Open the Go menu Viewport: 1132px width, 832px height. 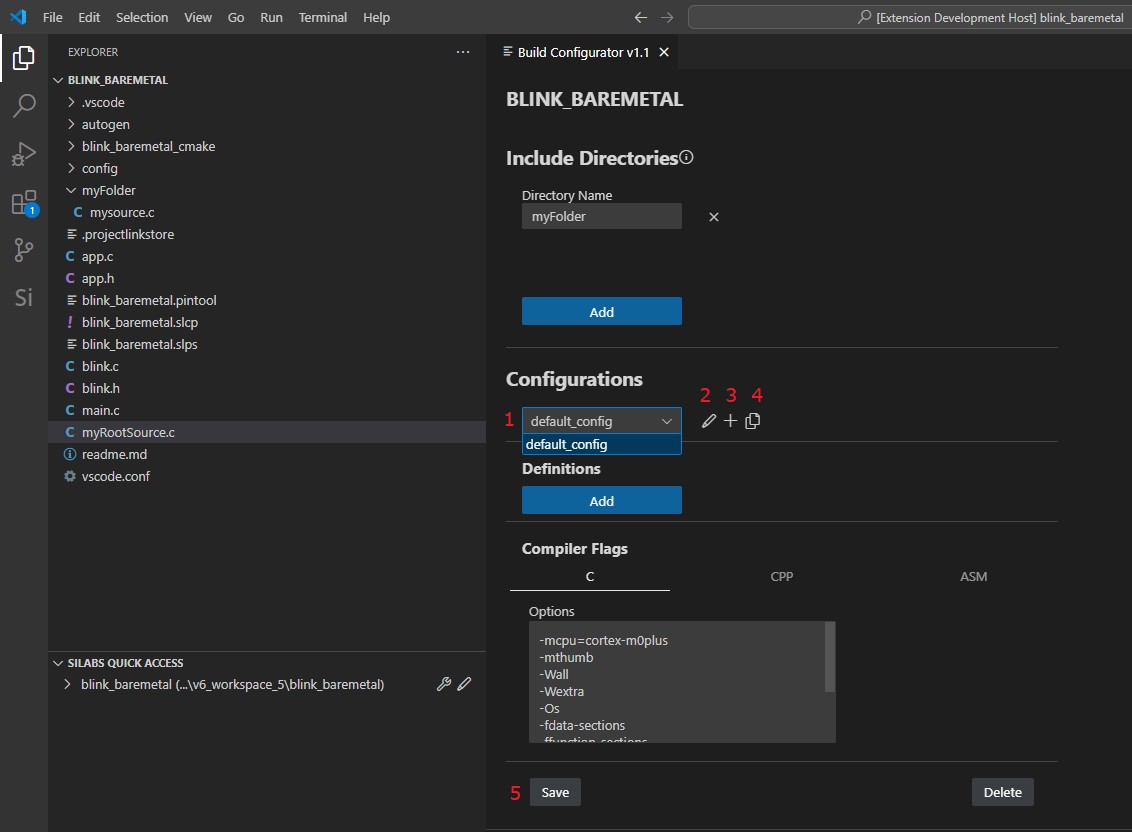(x=236, y=17)
